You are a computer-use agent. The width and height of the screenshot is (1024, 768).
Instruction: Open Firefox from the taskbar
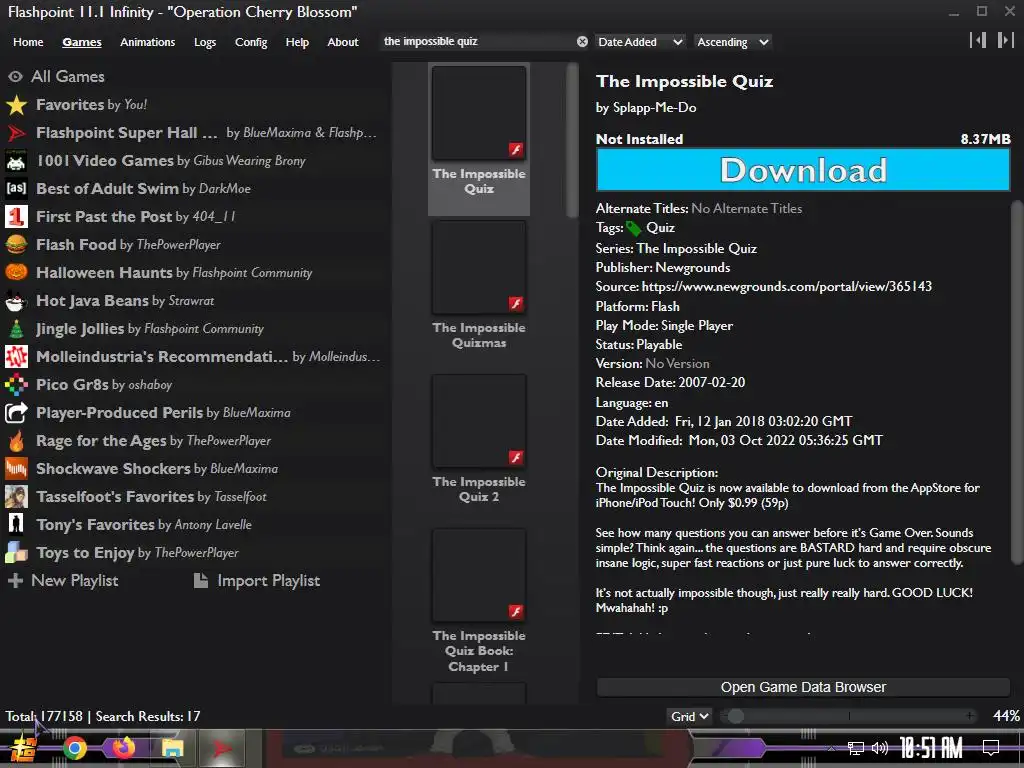click(x=123, y=748)
